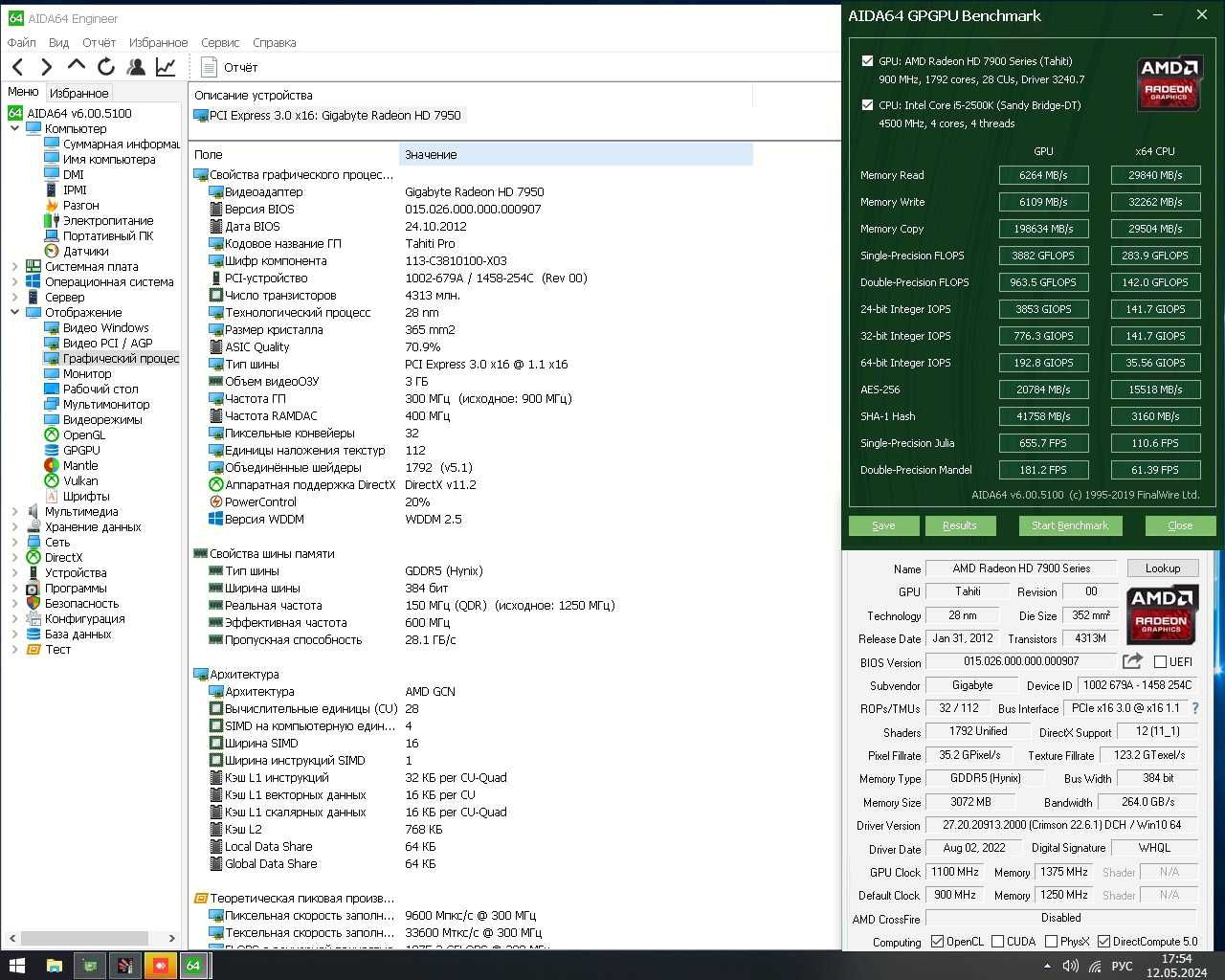Click the Lookup button in GPU-Z

1162,568
